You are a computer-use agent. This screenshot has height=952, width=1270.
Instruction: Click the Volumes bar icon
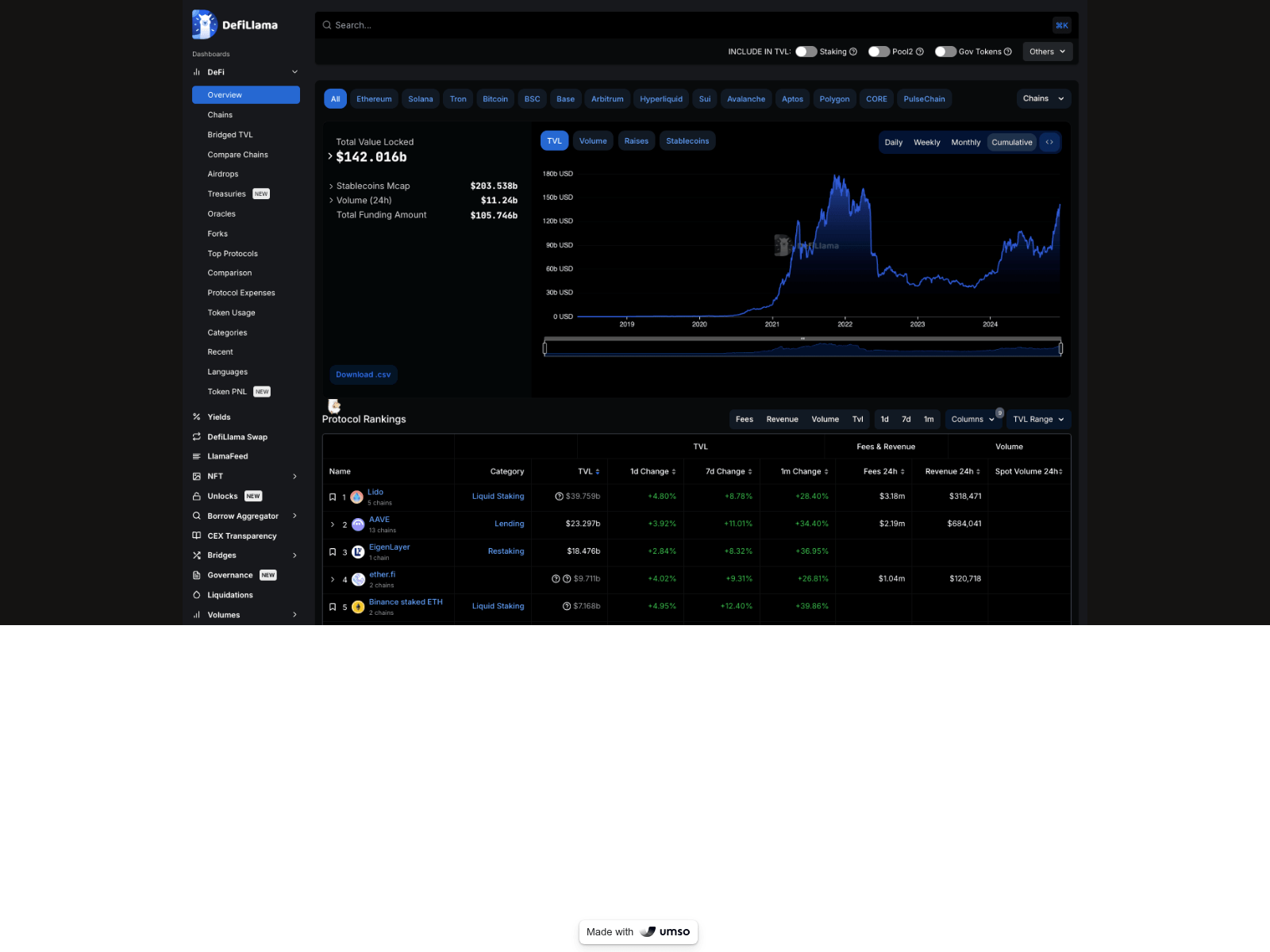(x=197, y=615)
